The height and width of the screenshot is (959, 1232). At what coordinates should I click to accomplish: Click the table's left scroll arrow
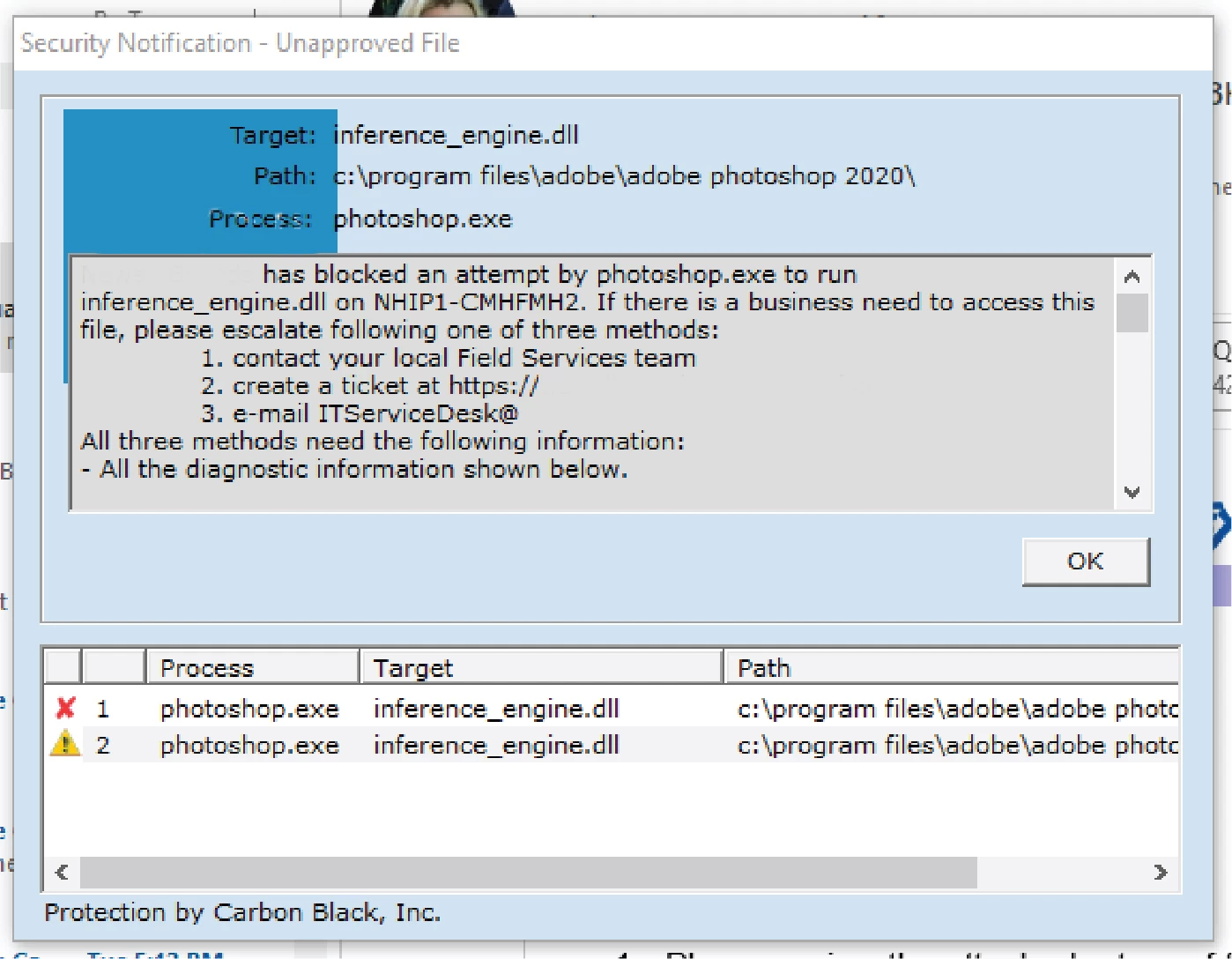click(x=62, y=872)
